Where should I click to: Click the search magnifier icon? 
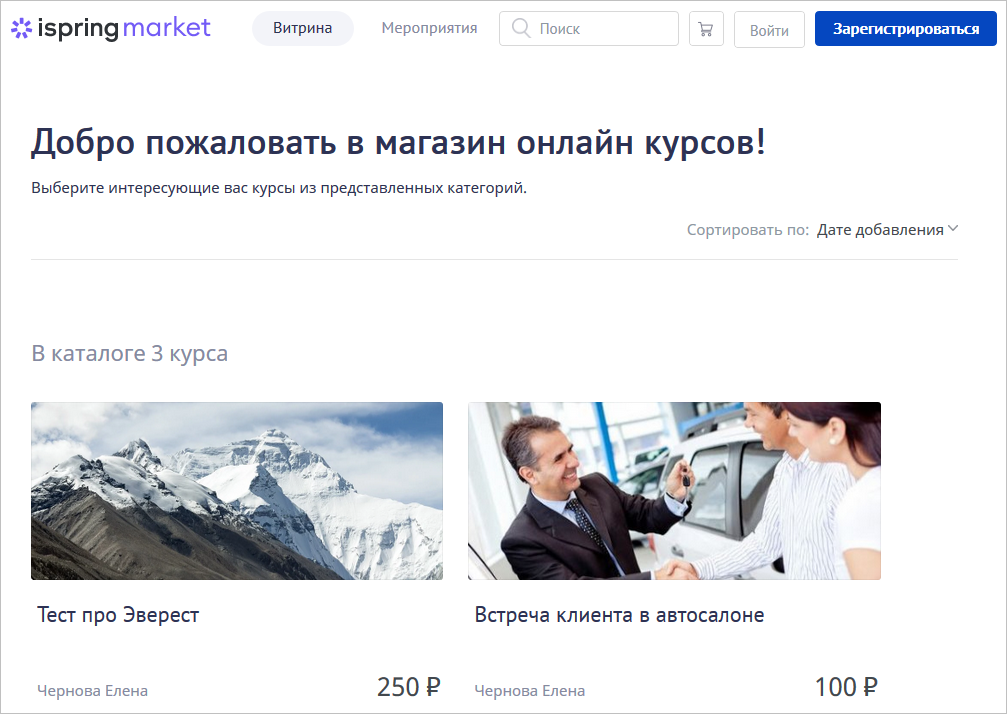point(521,28)
